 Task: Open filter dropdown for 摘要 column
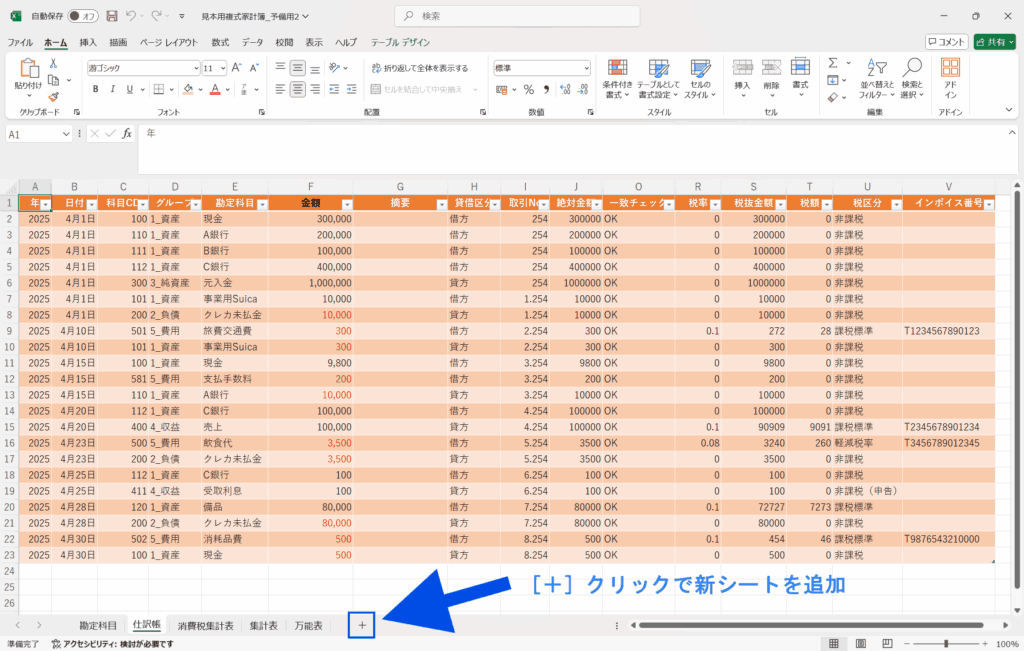coord(441,204)
